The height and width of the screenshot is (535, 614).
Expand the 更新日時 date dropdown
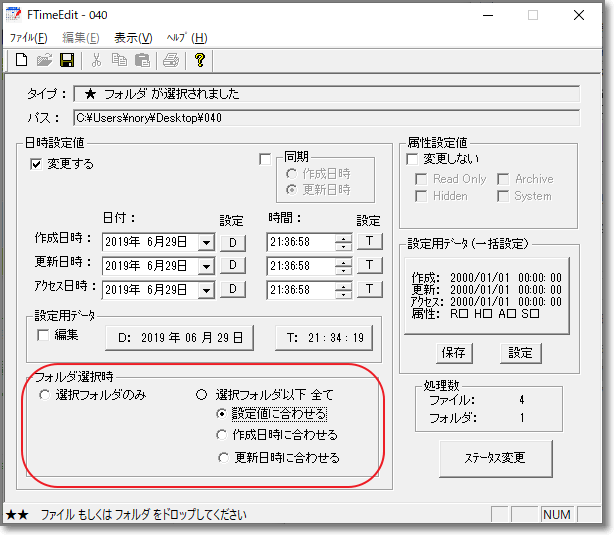206,266
